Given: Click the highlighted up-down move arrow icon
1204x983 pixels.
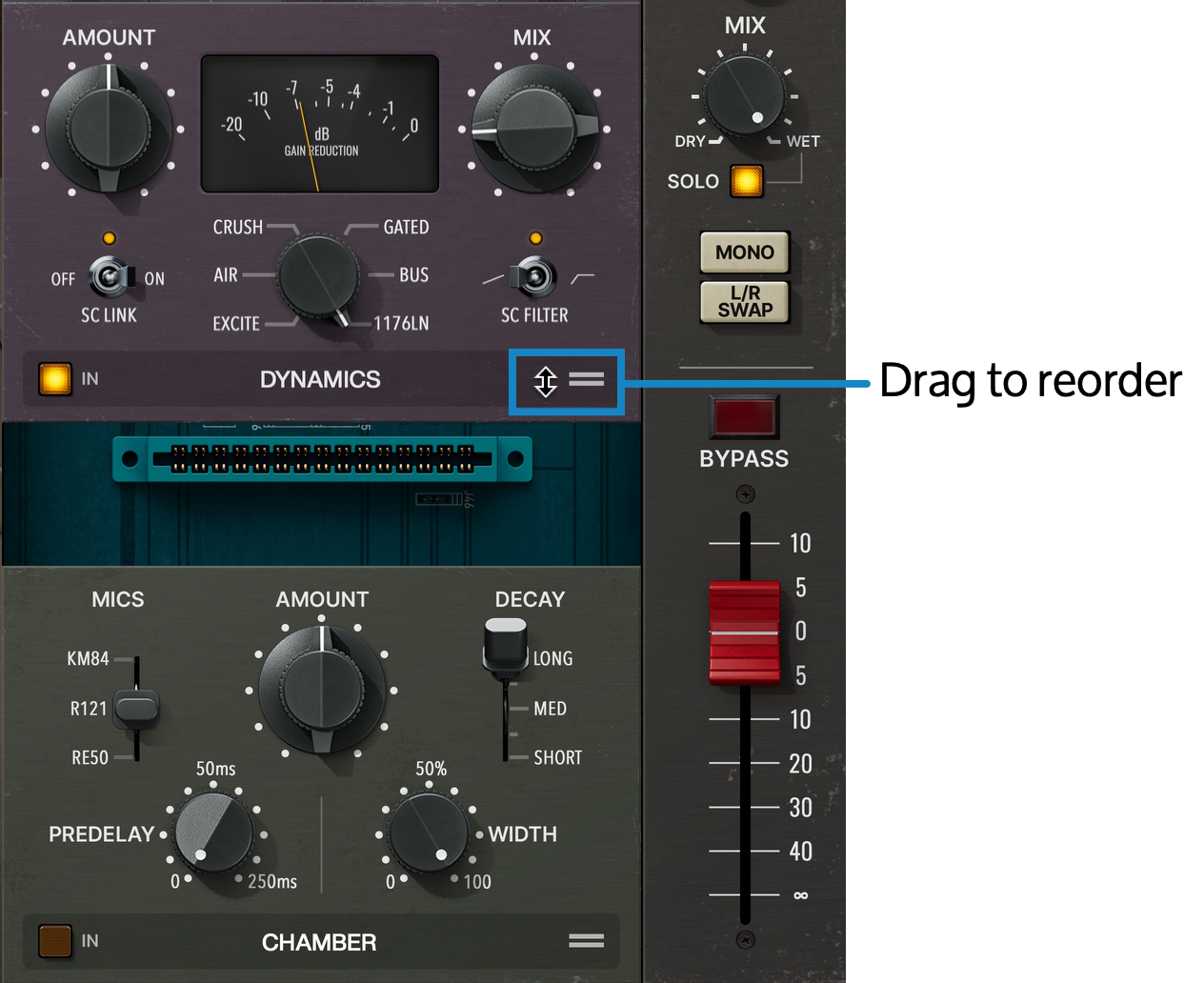Looking at the screenshot, I should coord(545,382).
